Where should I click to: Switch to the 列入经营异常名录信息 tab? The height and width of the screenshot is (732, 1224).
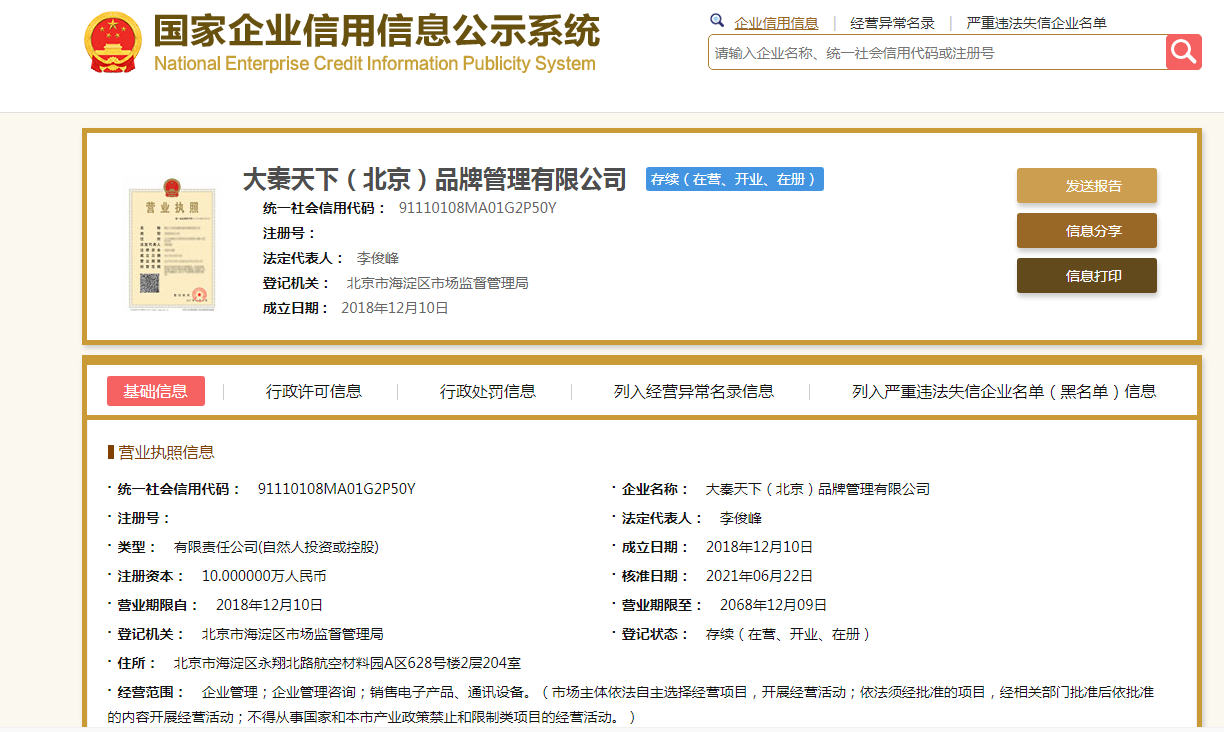tap(694, 391)
